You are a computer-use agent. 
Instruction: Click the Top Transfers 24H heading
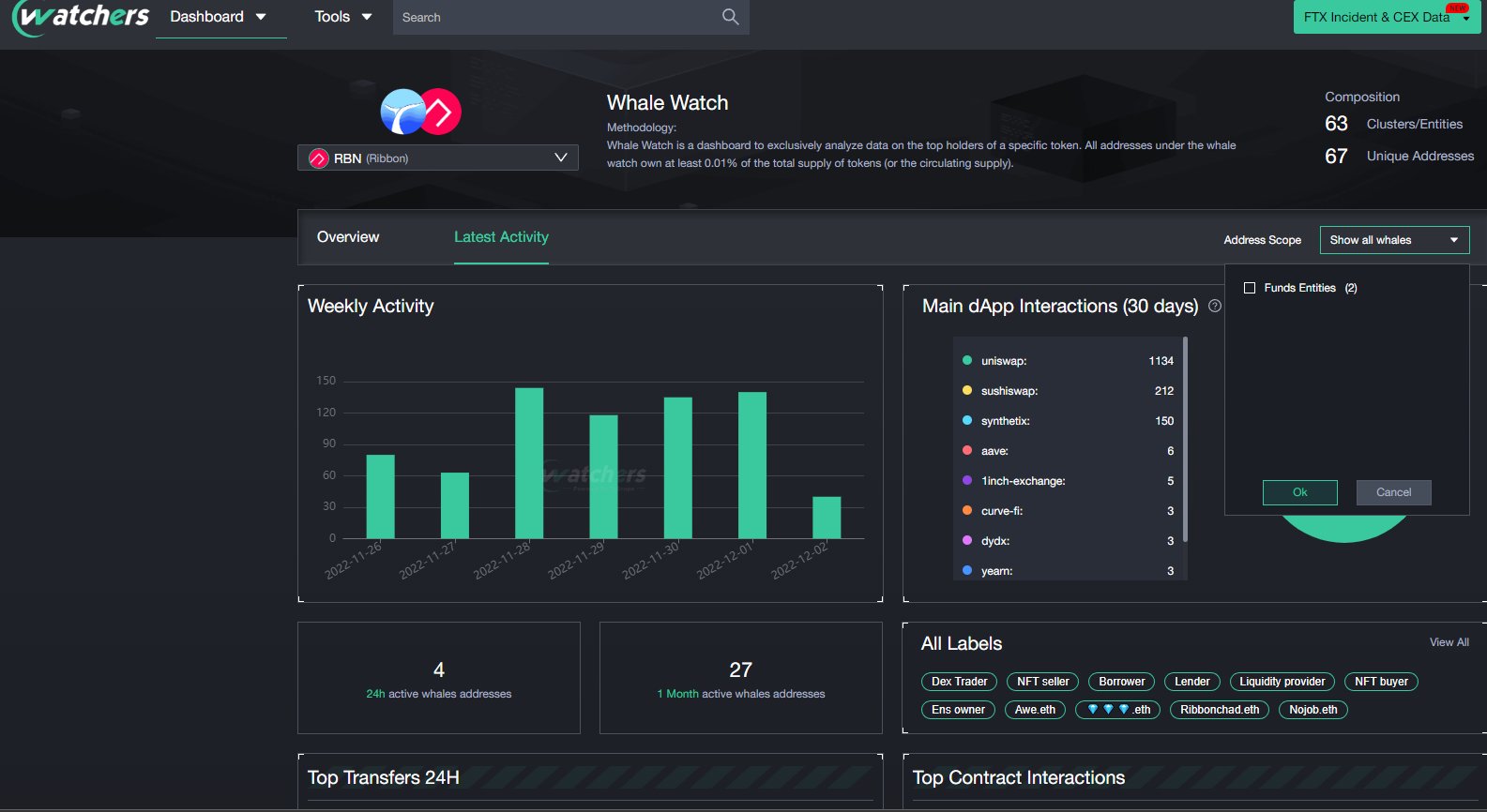point(384,777)
